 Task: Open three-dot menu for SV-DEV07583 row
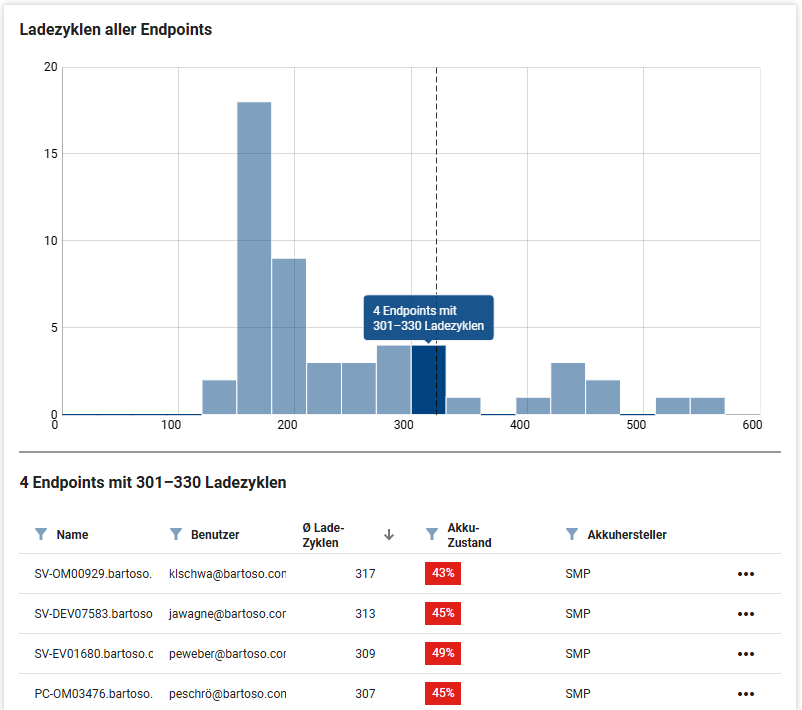coord(745,614)
